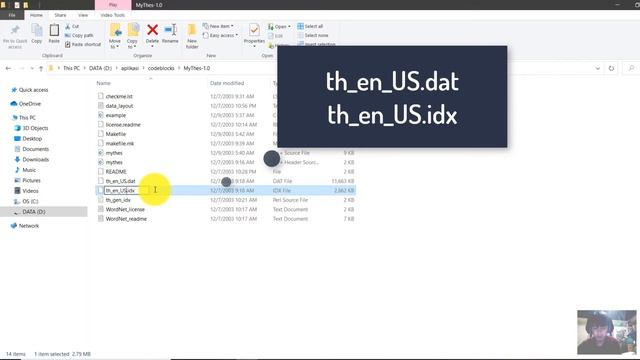
Task: Click the Paste clipboard icon
Action: point(54,31)
